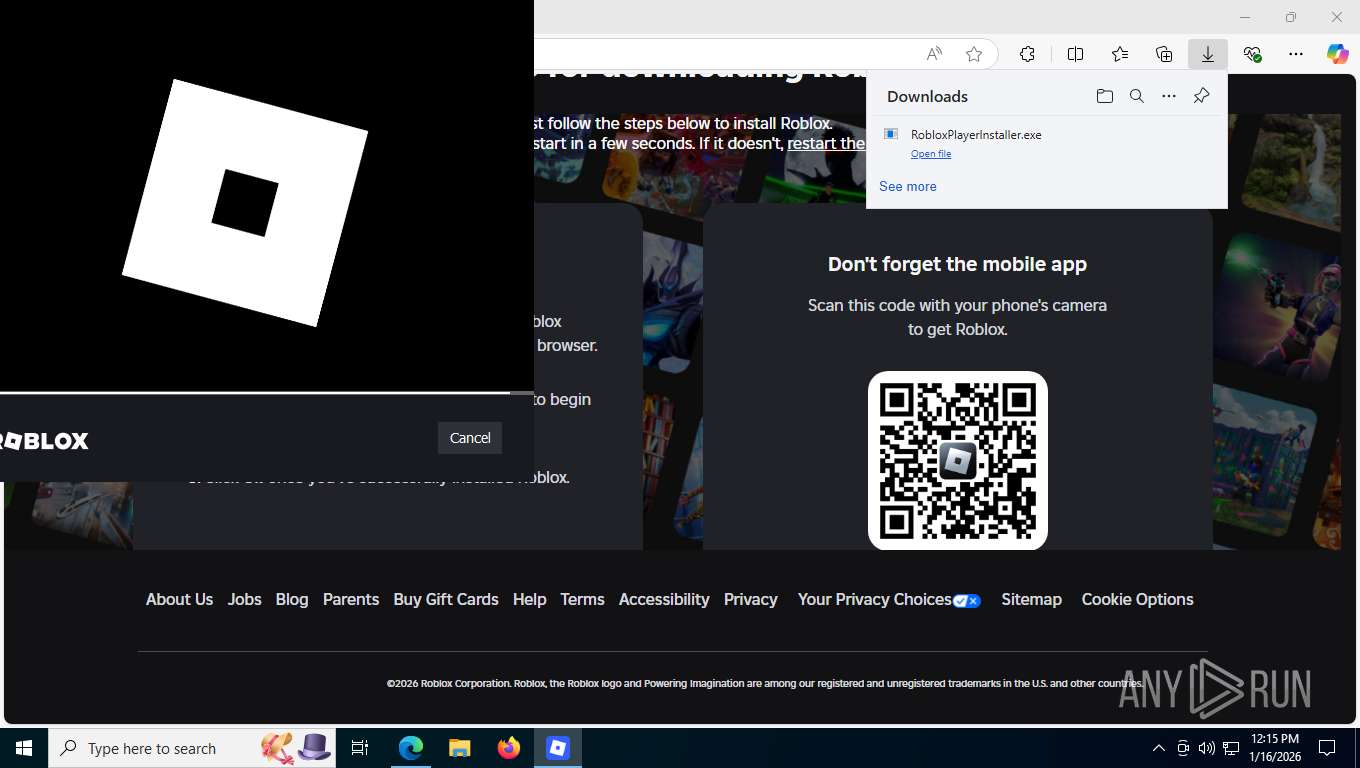Open the Extensions puzzle icon
Screen dimensions: 1360x768
(1027, 54)
